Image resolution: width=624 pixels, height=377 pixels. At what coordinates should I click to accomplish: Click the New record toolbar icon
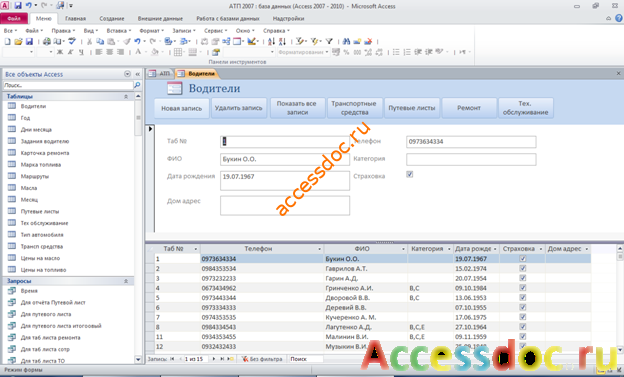point(357,41)
